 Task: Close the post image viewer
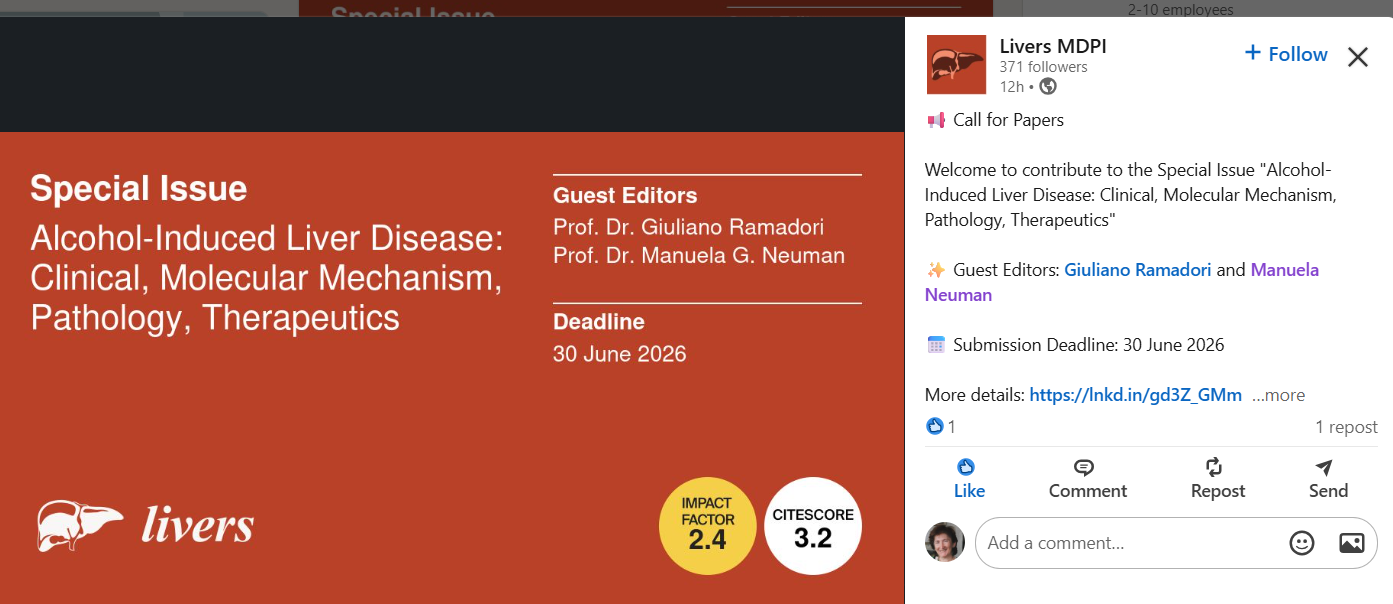1357,57
